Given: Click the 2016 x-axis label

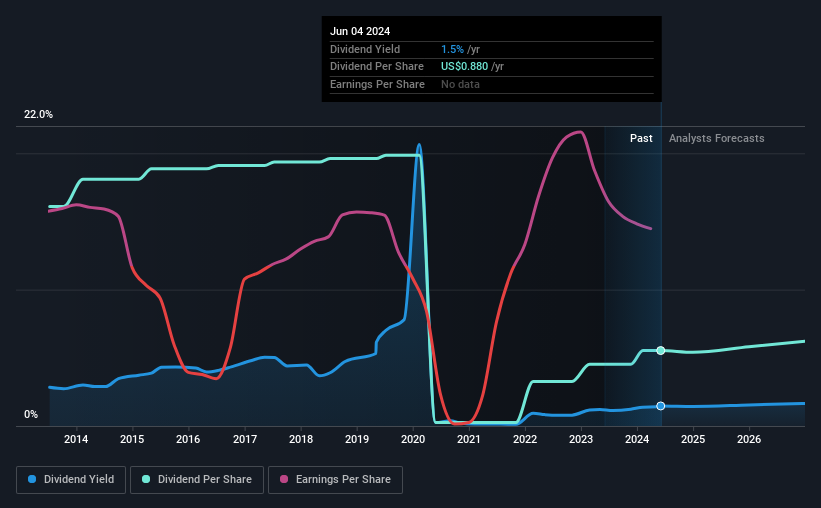Looking at the screenshot, I should coord(188,439).
